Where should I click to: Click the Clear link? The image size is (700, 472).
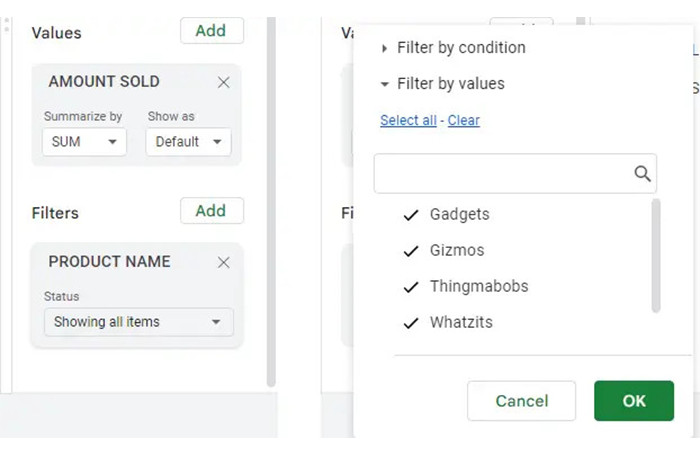click(464, 120)
